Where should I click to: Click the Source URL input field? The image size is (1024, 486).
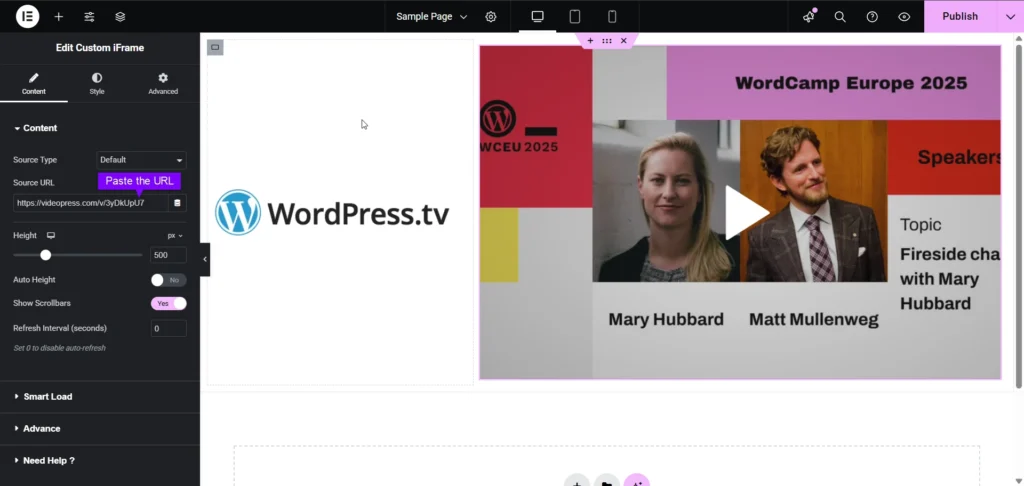pyautogui.click(x=90, y=203)
